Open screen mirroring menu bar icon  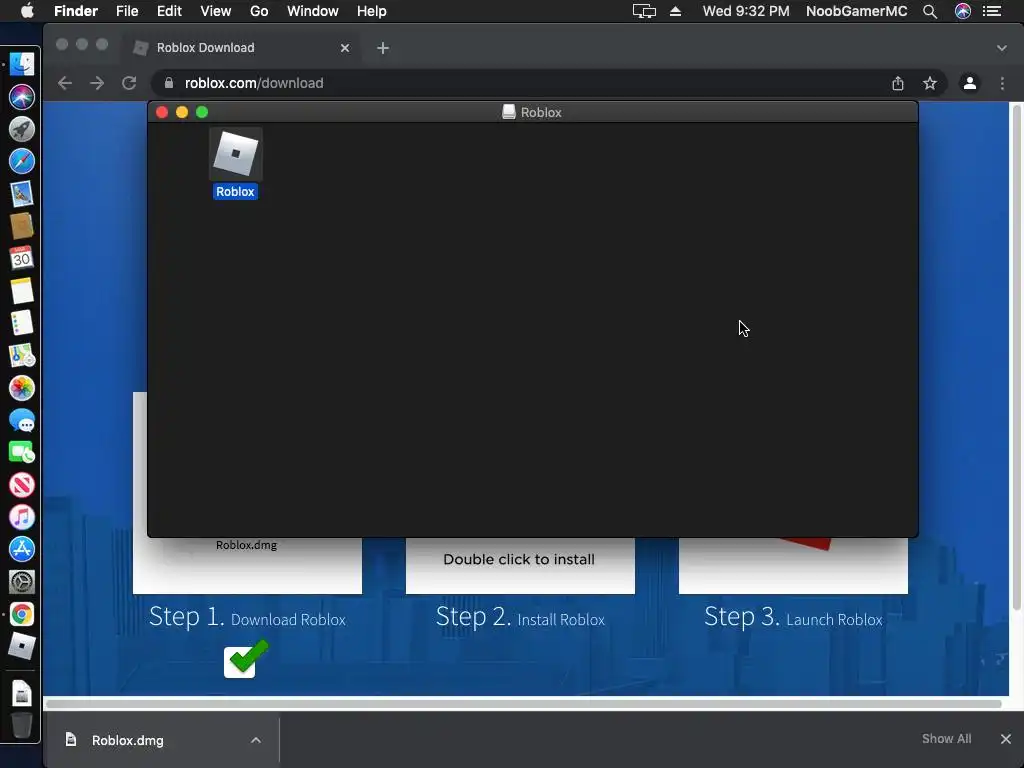(644, 11)
